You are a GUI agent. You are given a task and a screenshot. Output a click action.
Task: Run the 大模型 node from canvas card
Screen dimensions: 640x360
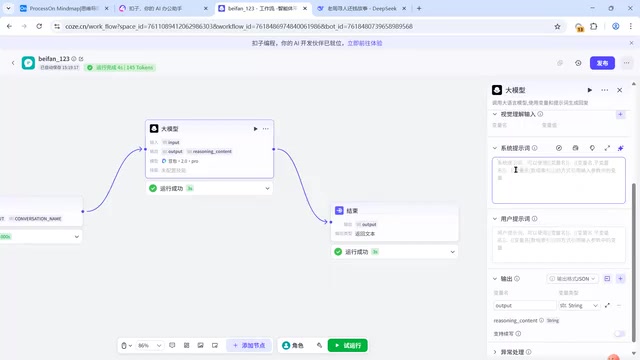point(256,129)
